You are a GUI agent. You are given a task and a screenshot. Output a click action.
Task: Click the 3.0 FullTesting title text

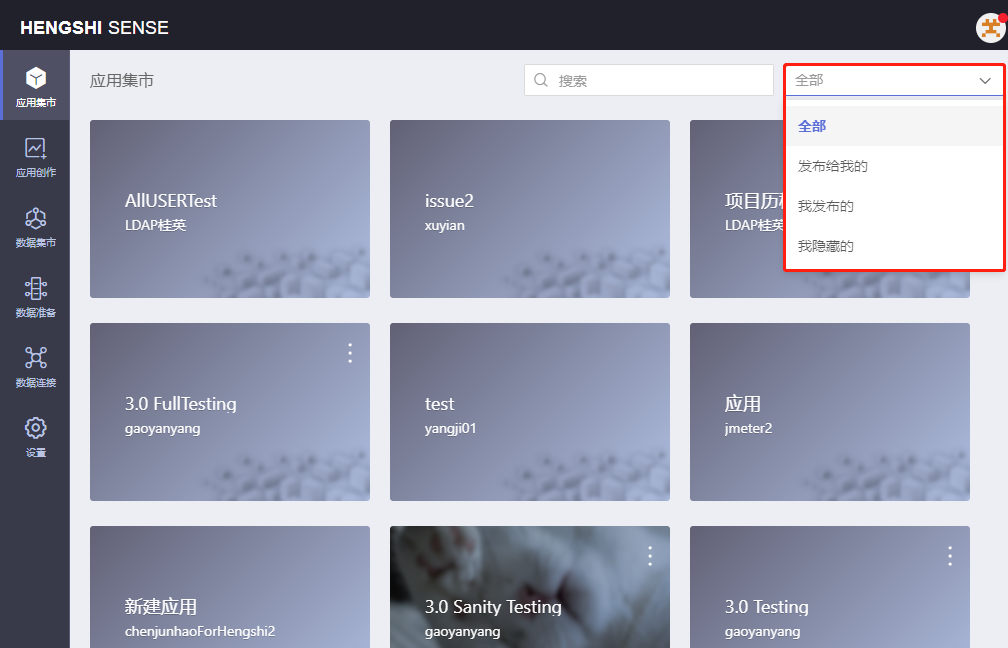181,404
